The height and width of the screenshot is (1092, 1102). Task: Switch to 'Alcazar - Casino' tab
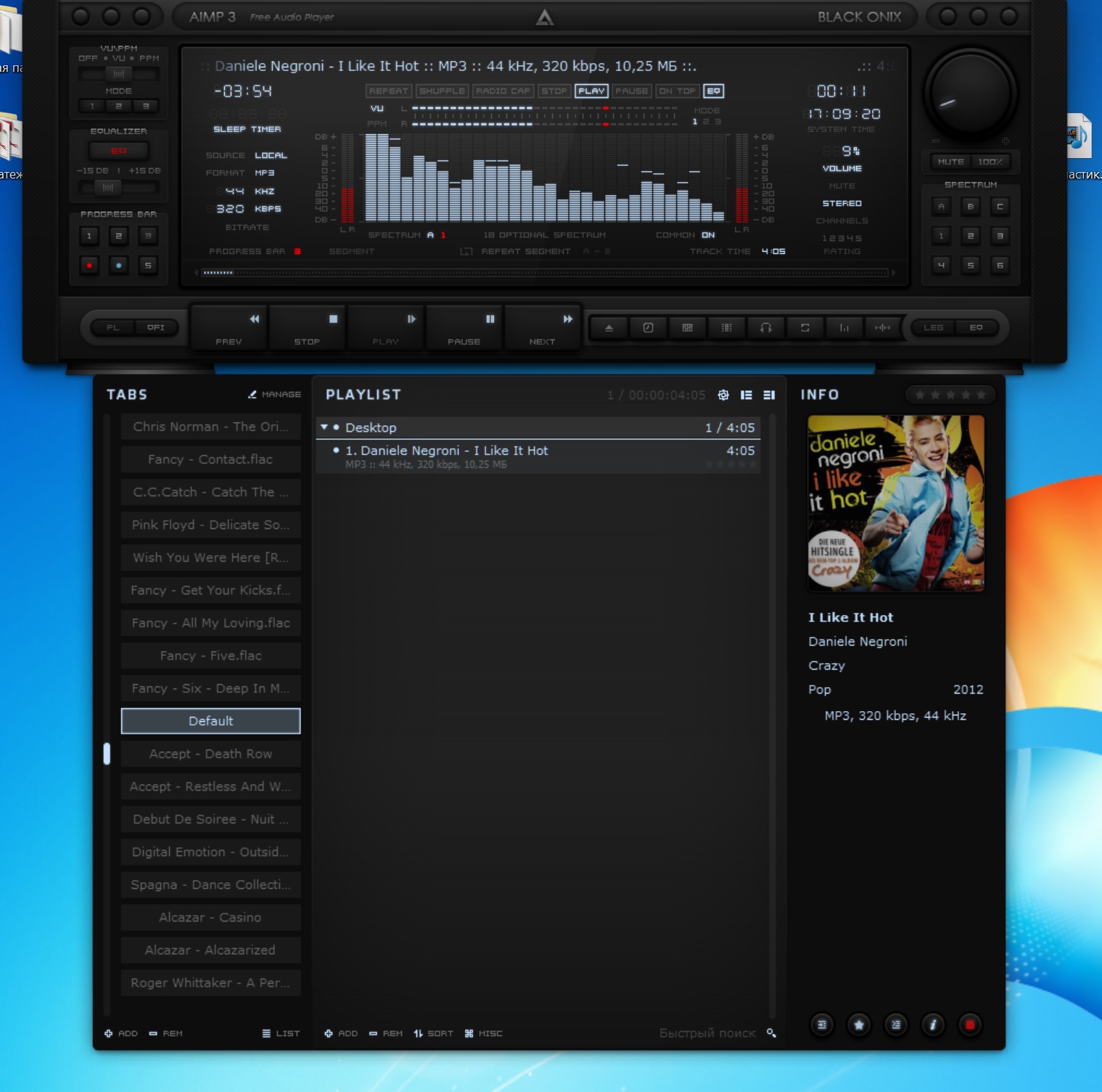point(210,917)
